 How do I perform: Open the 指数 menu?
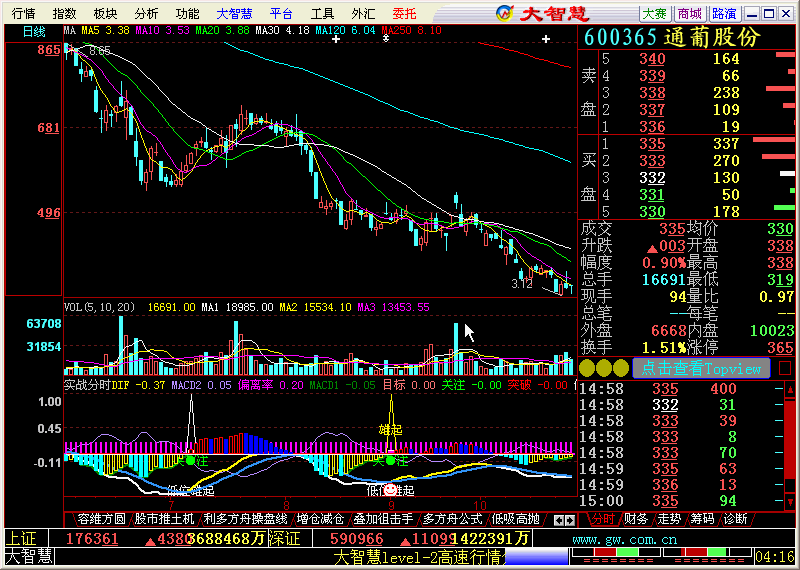click(x=64, y=13)
